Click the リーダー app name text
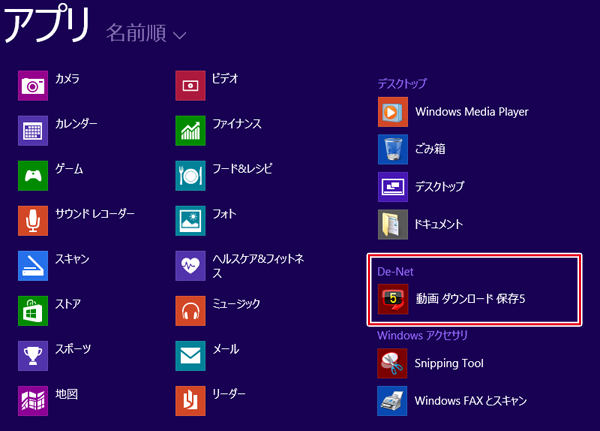The width and height of the screenshot is (600, 431). pos(229,394)
